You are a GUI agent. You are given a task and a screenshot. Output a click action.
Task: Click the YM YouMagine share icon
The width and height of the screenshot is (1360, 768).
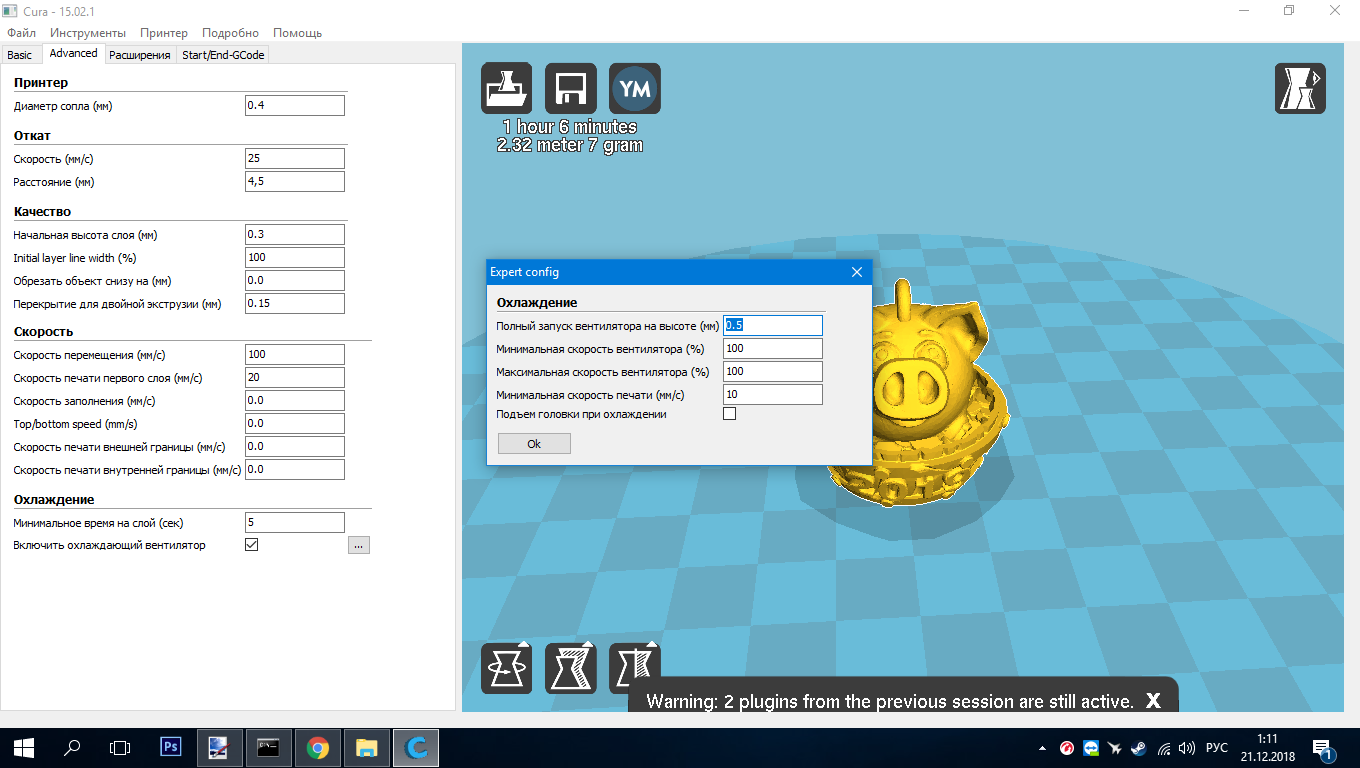(635, 89)
